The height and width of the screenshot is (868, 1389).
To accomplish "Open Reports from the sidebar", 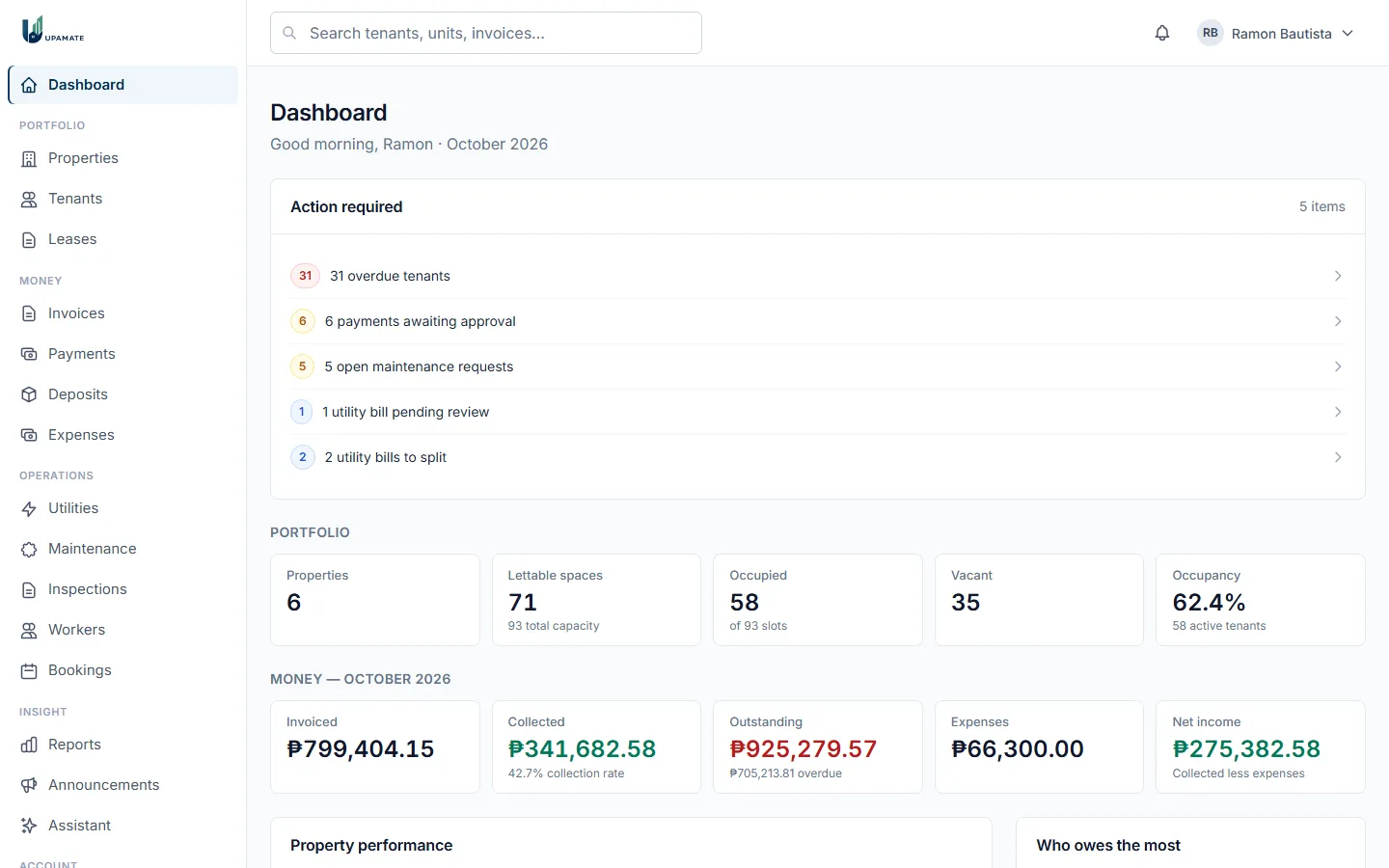I will click(x=123, y=745).
